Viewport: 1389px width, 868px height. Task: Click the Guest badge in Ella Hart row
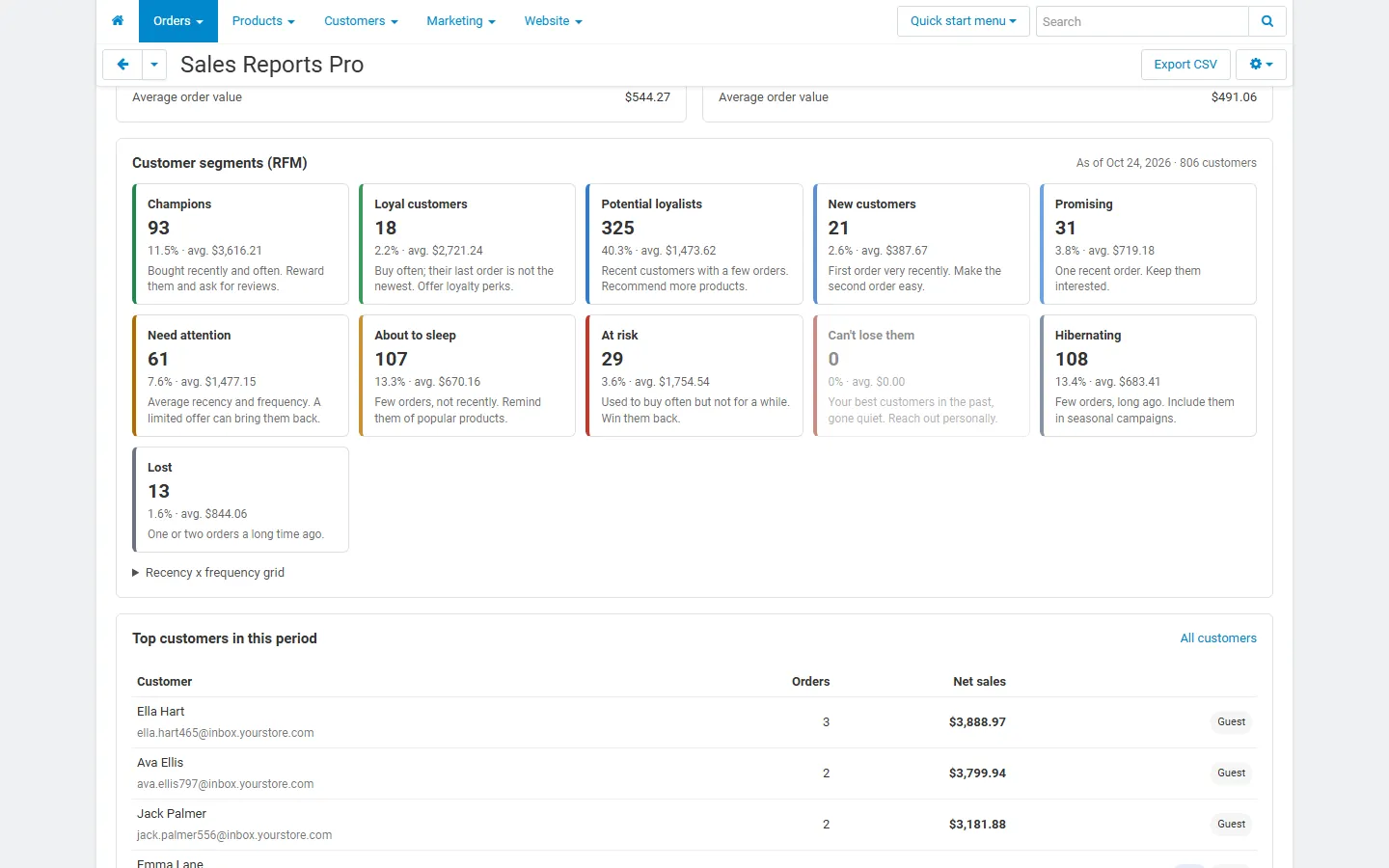(1231, 722)
